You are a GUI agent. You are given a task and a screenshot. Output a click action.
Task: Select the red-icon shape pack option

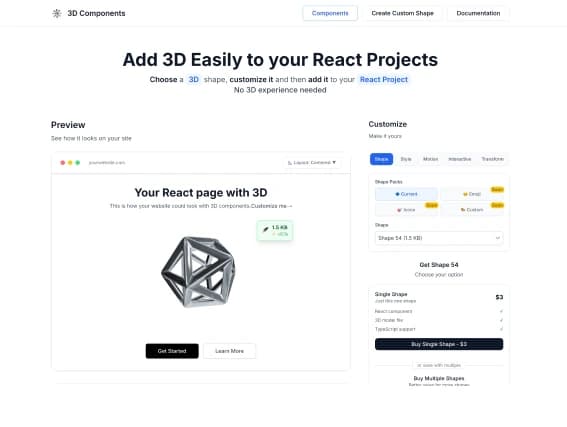pos(406,210)
